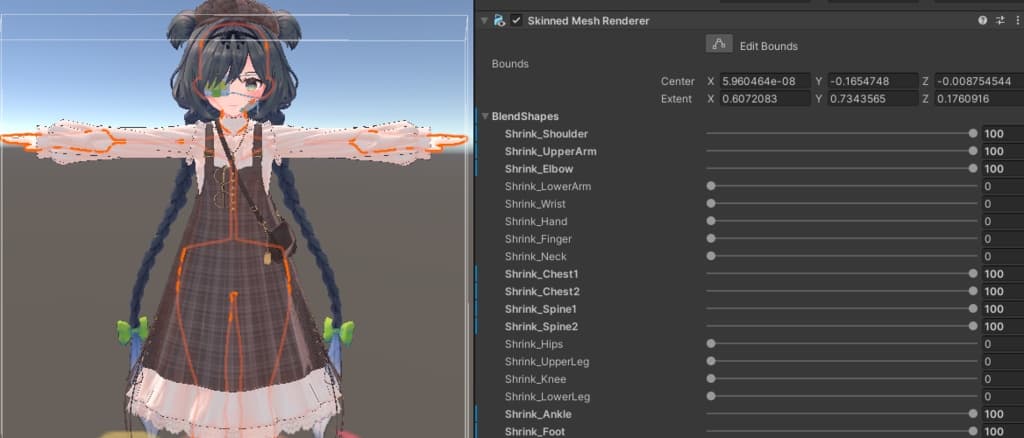Click the Shrink_Chest1 value field

point(1002,274)
